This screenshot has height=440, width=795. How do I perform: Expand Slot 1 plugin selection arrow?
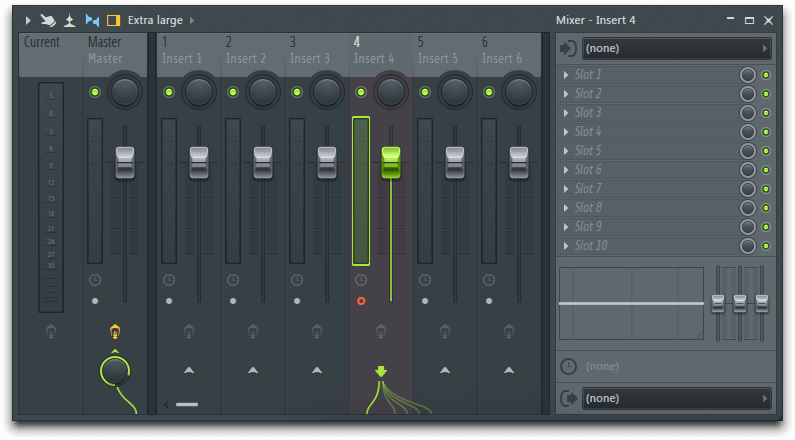pyautogui.click(x=566, y=75)
